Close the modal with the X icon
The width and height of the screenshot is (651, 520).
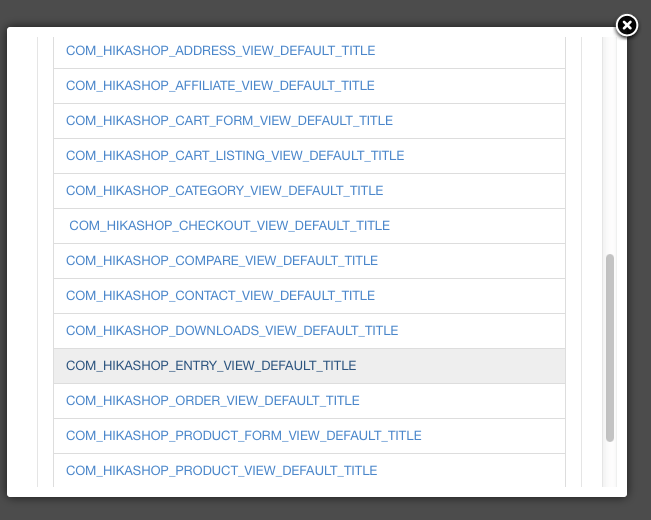point(627,25)
